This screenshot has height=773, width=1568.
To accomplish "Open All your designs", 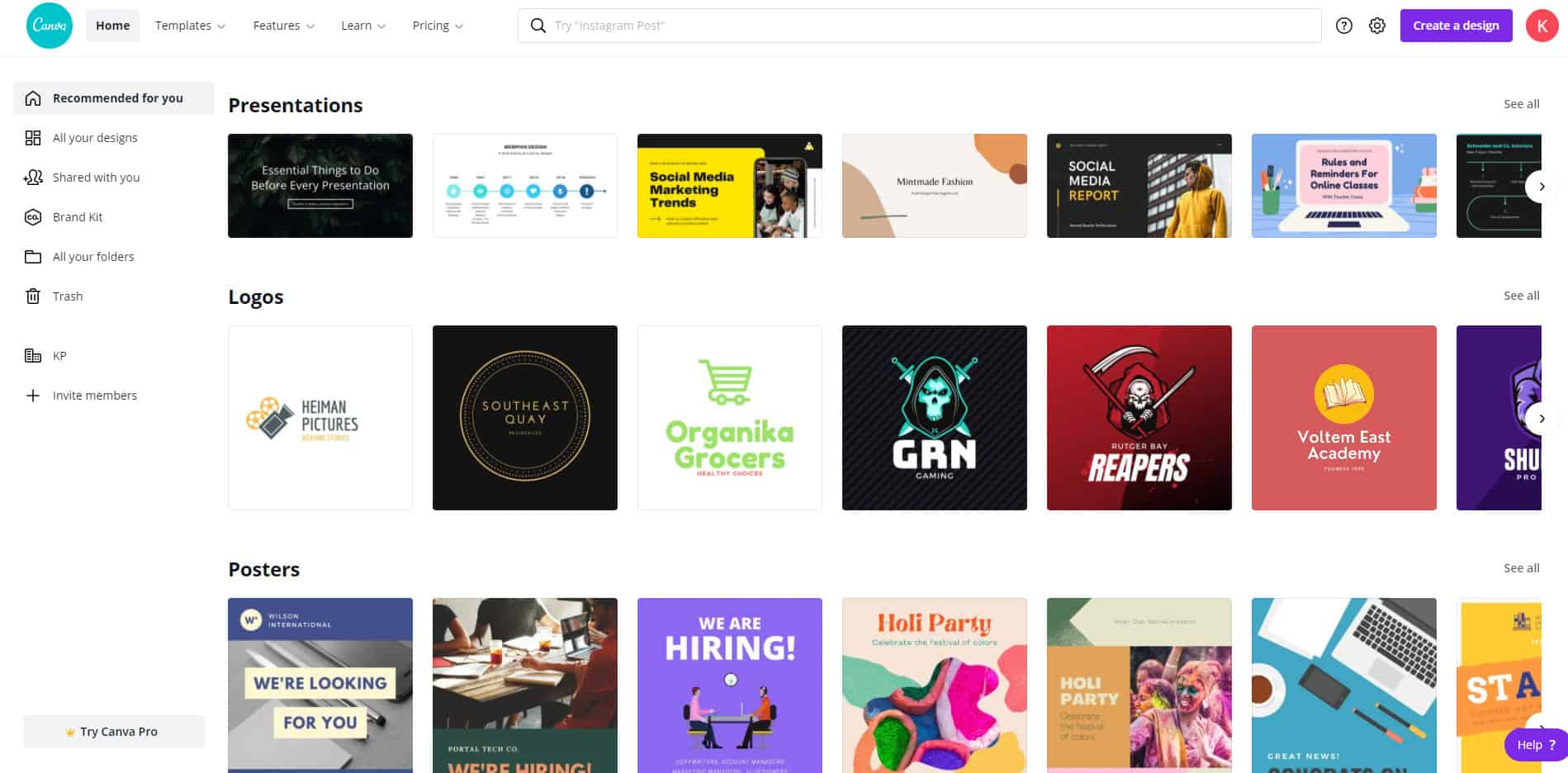I will [x=114, y=138].
